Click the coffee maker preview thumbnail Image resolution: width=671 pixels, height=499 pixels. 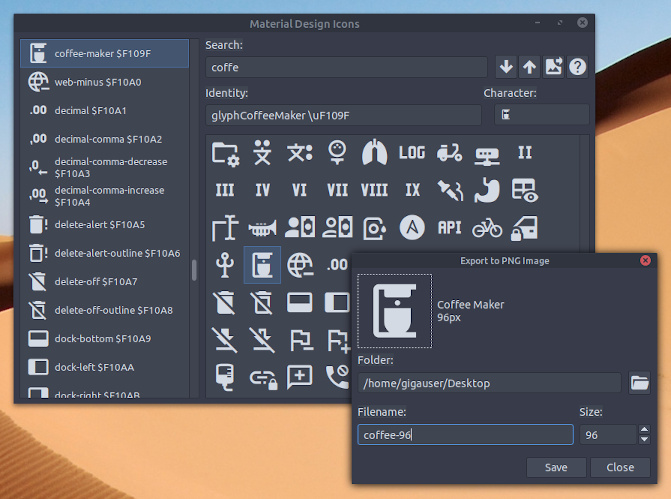395,311
